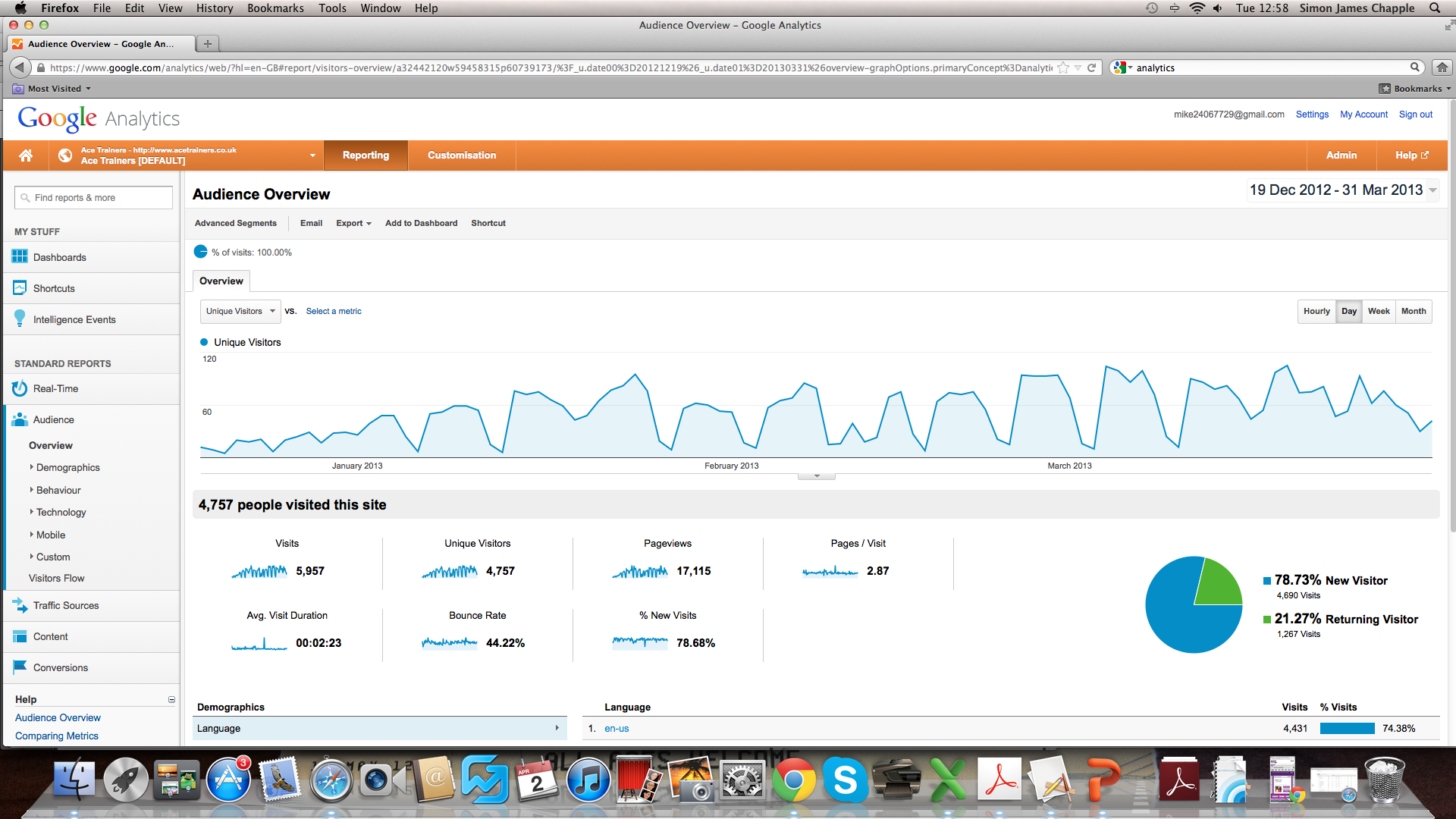The image size is (1456, 819).
Task: Click the Shortcuts sidebar icon
Action: [20, 288]
